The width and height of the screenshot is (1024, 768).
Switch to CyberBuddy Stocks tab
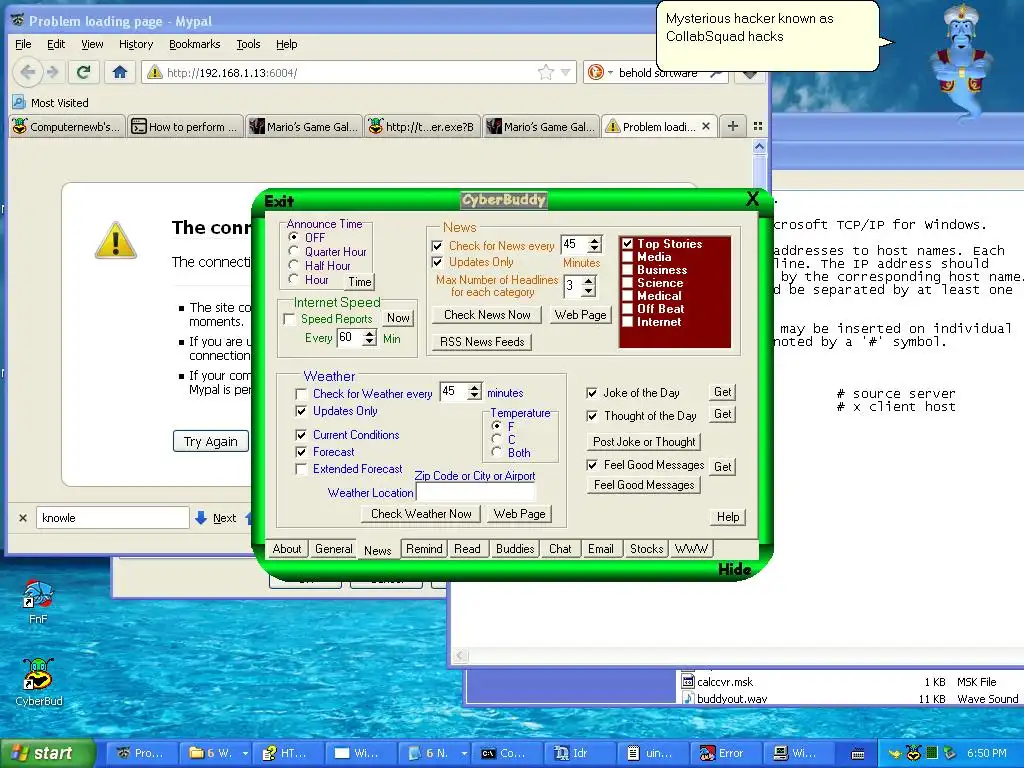point(647,549)
